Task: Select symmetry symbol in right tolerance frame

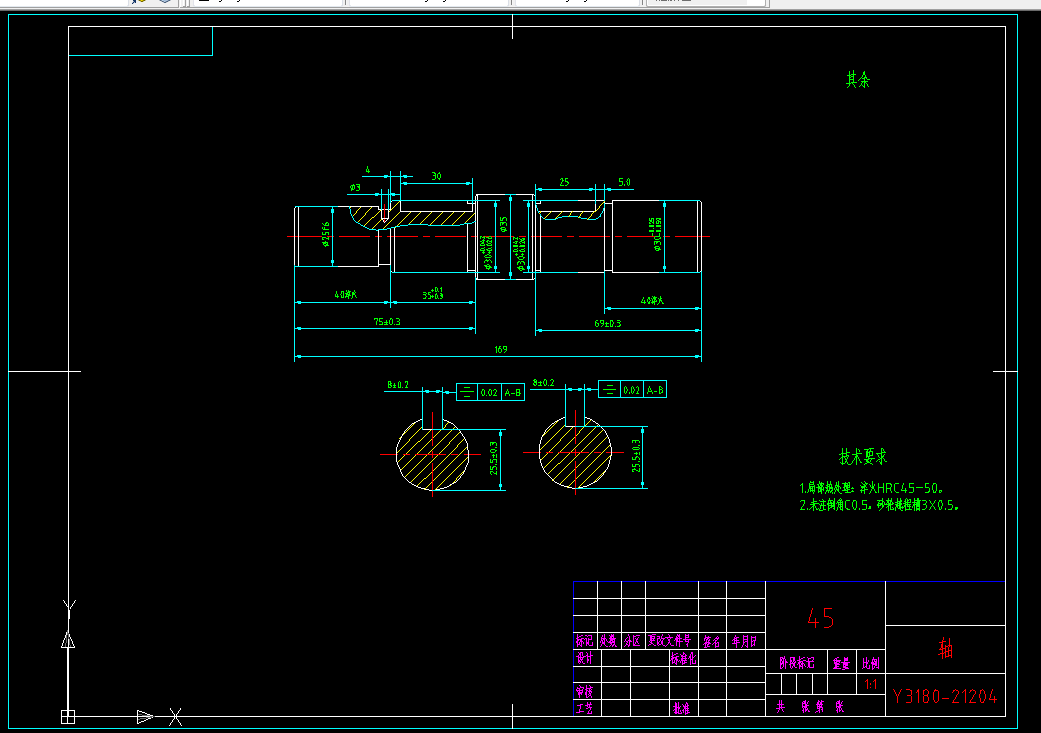Action: [x=609, y=389]
